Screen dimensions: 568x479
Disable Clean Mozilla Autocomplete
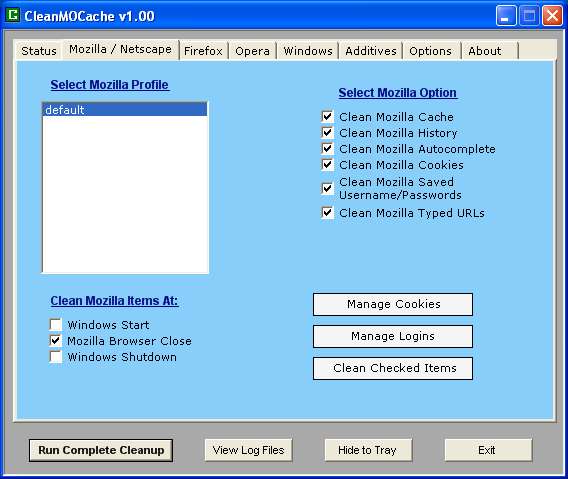(x=327, y=149)
